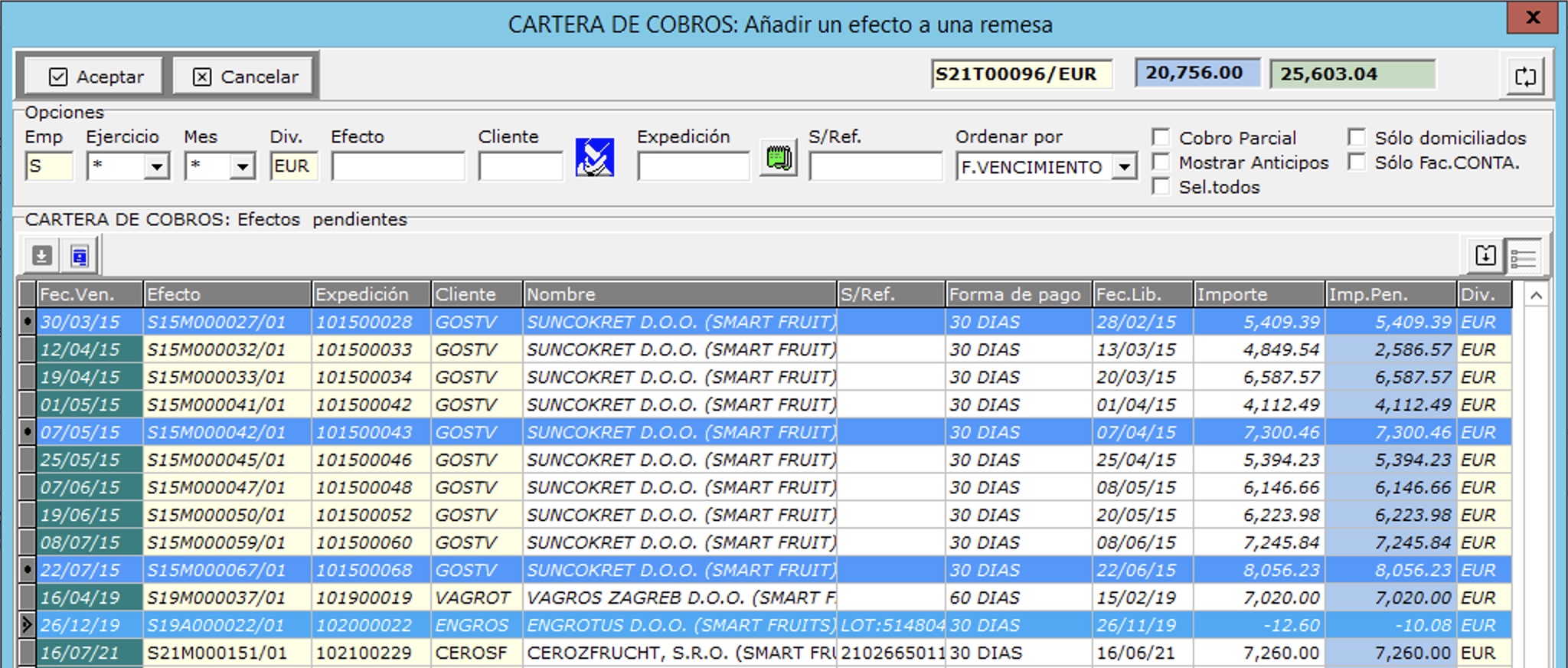Click the Efecto filter input field

pos(397,166)
